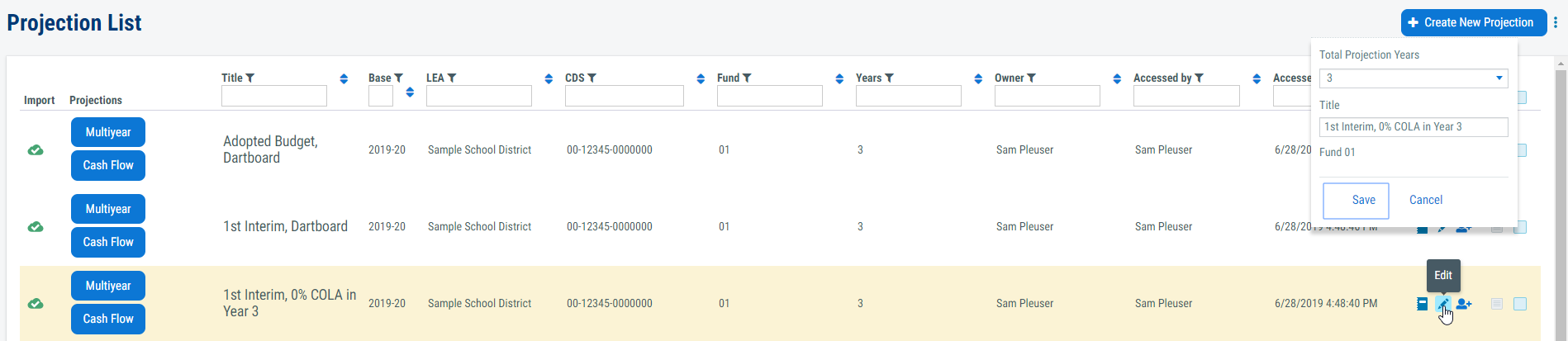
Task: Check the box for Adopted Budget, Dartboard row
Action: 1522,150
